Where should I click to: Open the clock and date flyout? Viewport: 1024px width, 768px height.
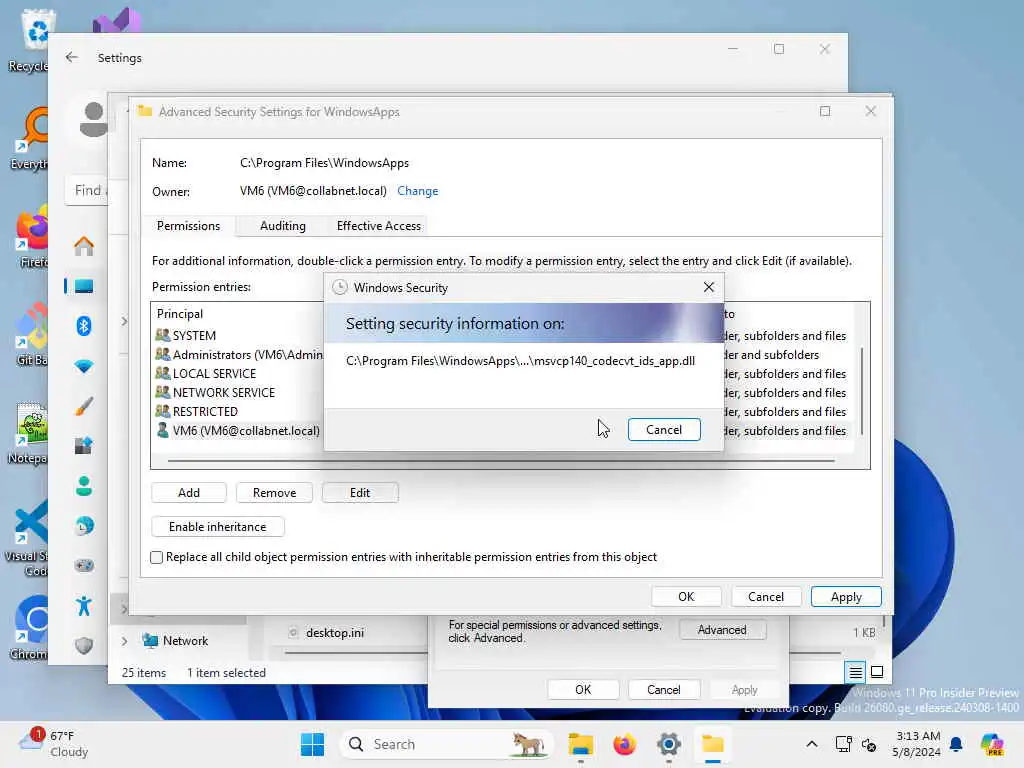click(917, 744)
